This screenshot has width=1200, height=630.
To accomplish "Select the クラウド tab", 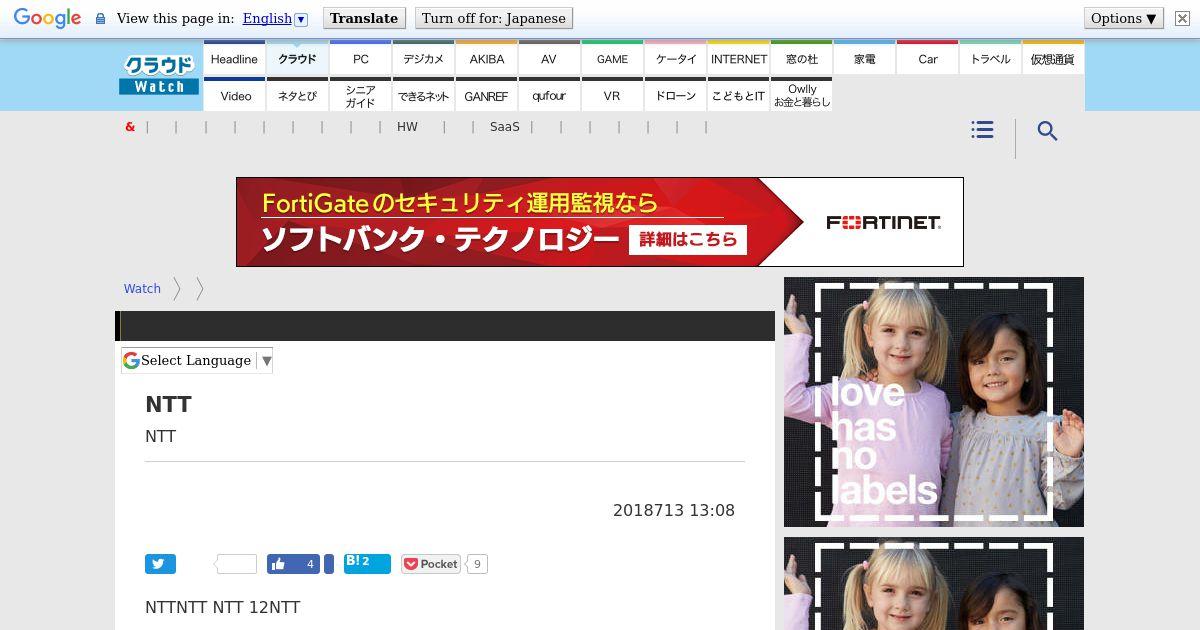I will click(x=297, y=59).
